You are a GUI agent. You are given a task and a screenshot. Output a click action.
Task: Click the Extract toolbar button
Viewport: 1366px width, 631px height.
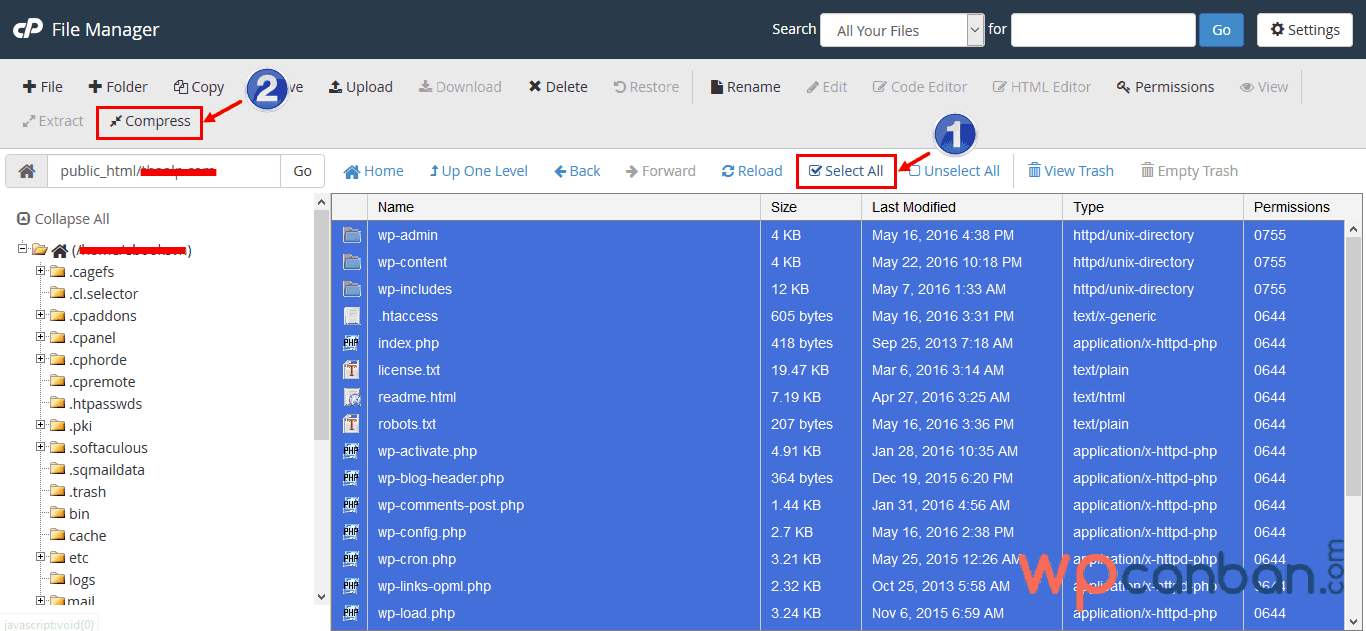click(x=53, y=121)
